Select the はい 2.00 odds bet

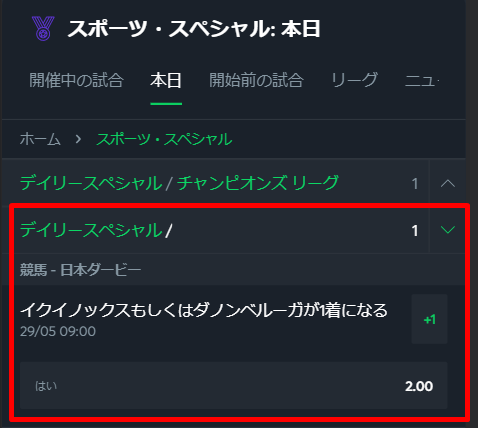(233, 385)
